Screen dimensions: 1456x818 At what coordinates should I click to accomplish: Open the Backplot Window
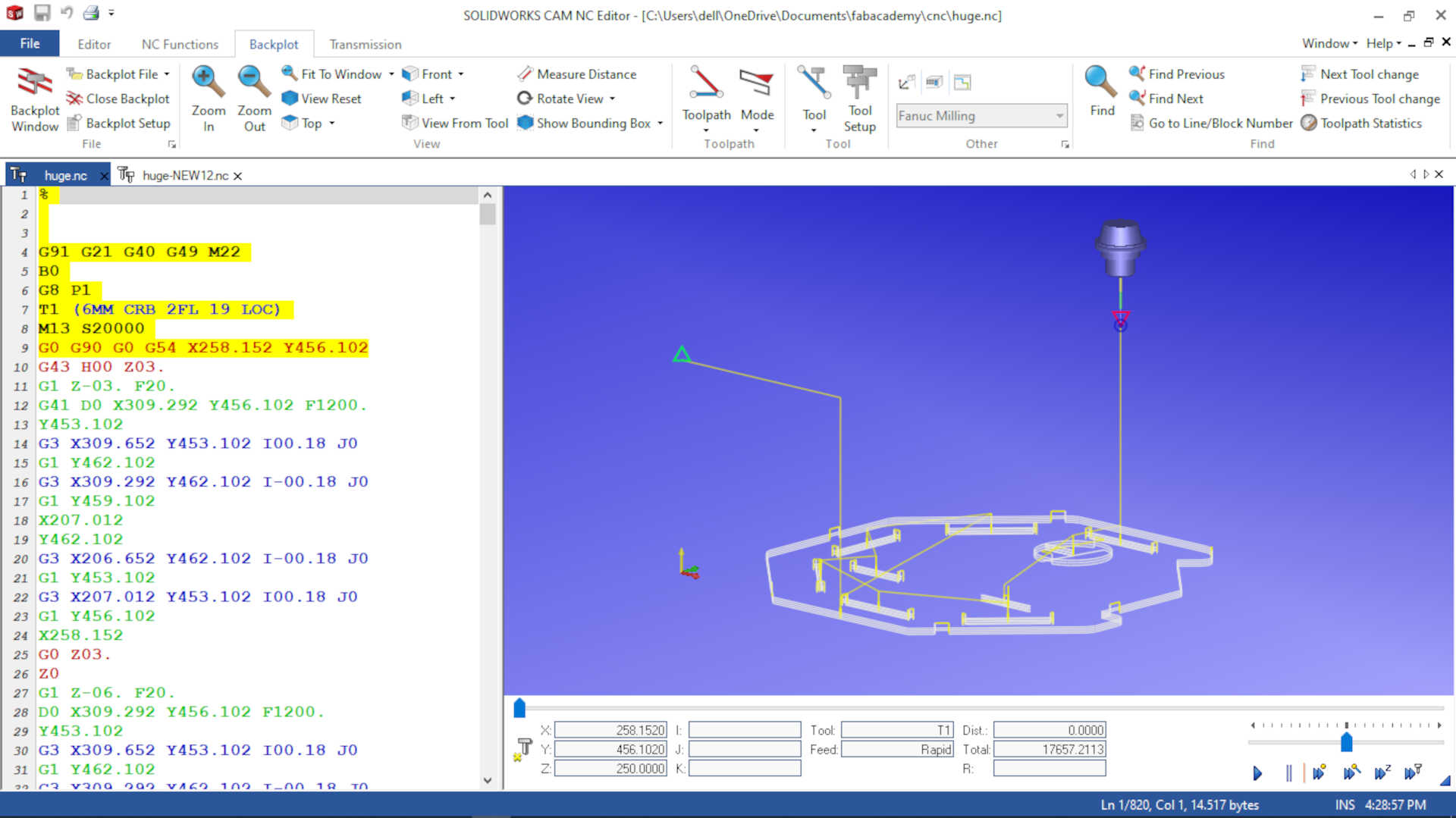click(33, 97)
